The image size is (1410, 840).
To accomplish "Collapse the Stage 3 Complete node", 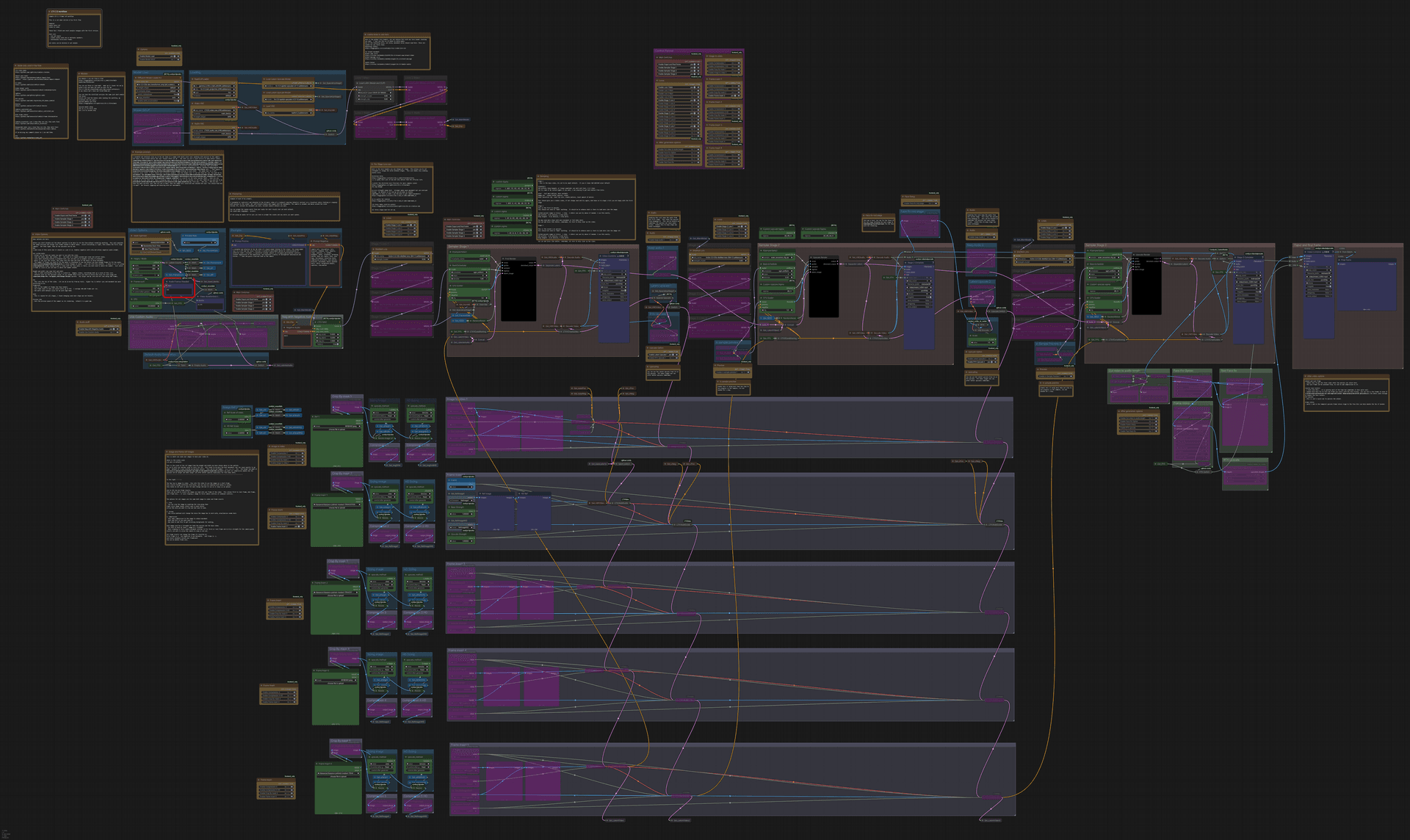I will (1235, 258).
